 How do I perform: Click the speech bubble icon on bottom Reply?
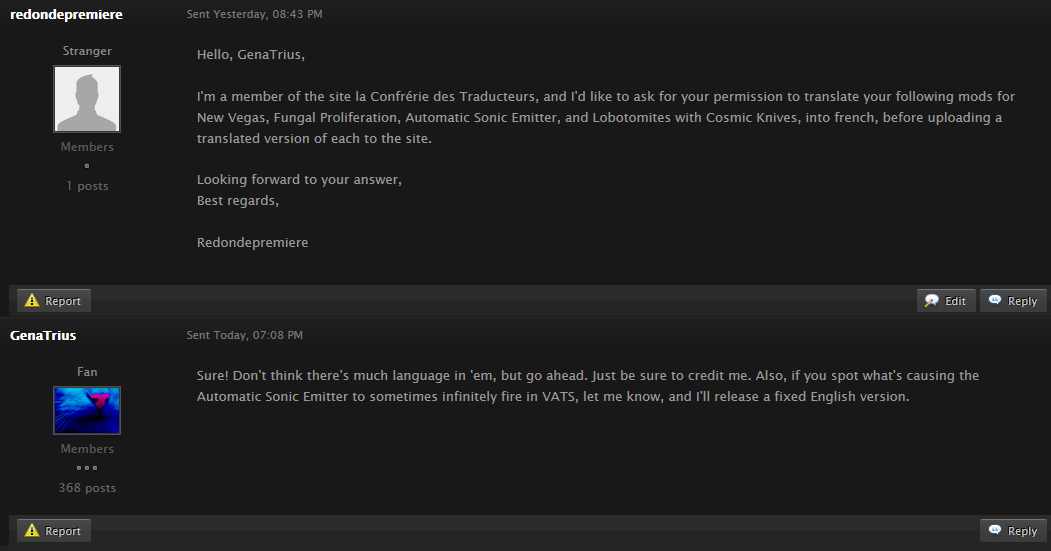click(995, 530)
